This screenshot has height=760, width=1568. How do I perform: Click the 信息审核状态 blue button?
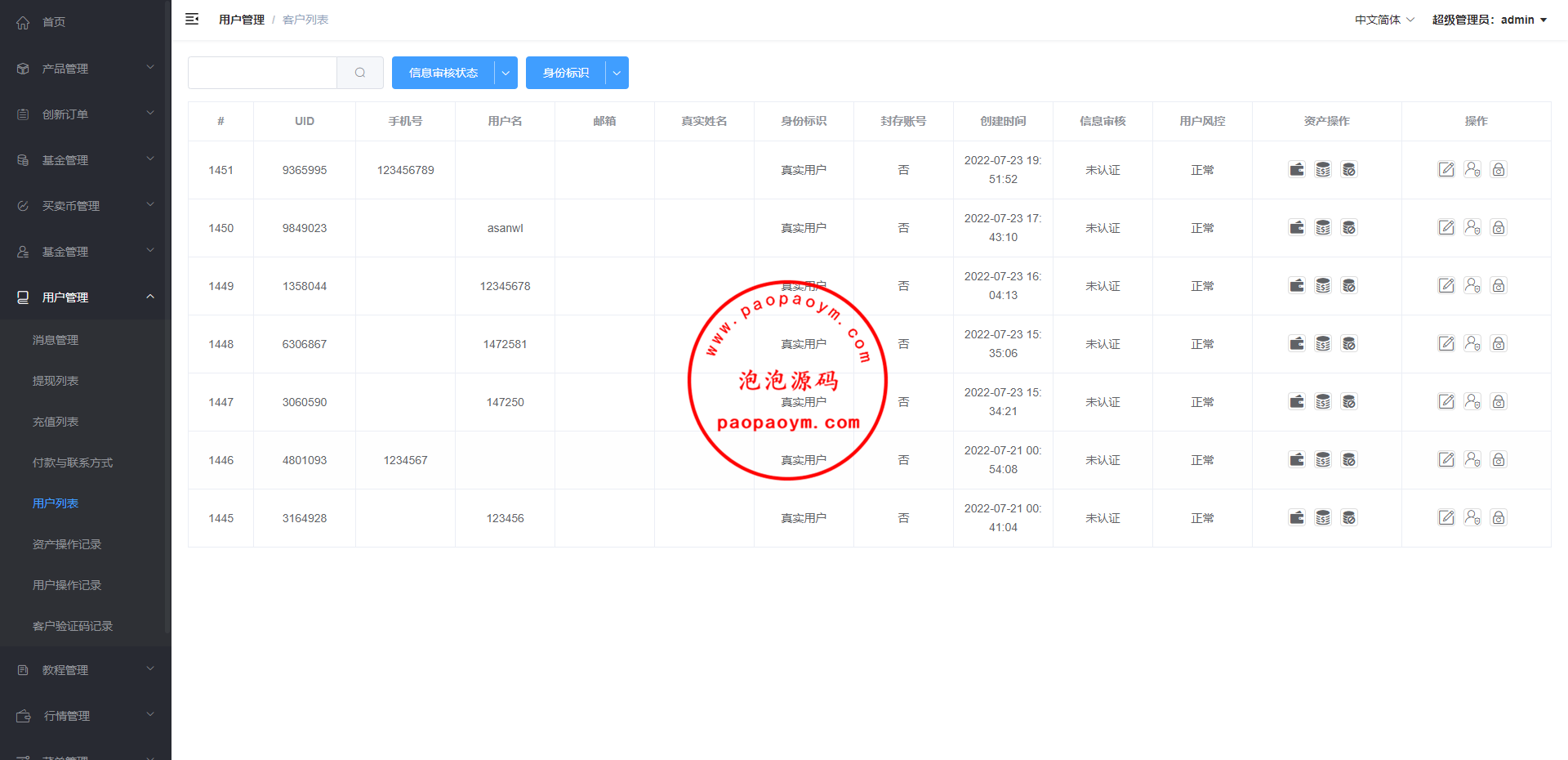(x=443, y=73)
